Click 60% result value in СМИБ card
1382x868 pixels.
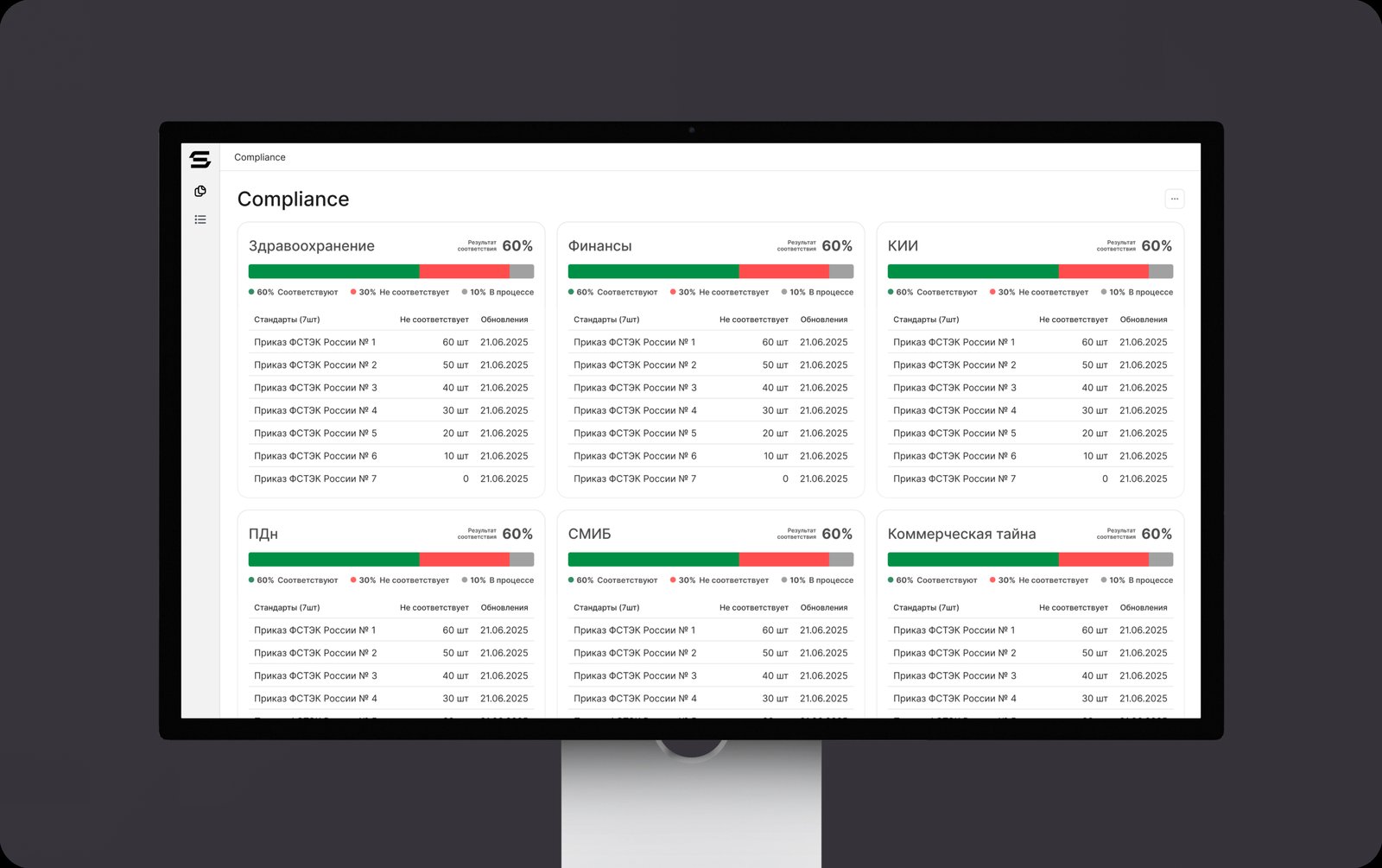click(x=837, y=534)
